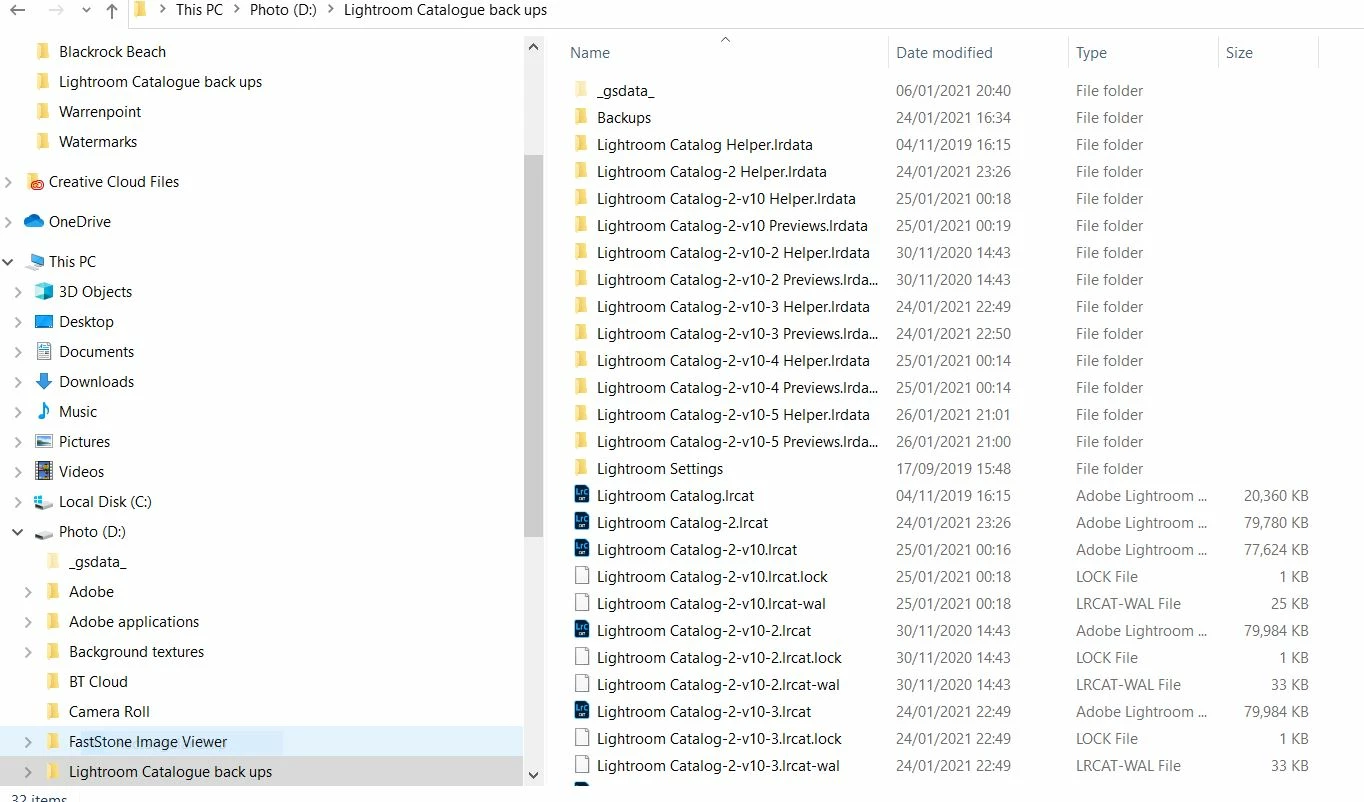Select Lightroom Catalog-2-v10-4 Helper.lrdata folder
Image resolution: width=1364 pixels, height=802 pixels.
click(733, 360)
